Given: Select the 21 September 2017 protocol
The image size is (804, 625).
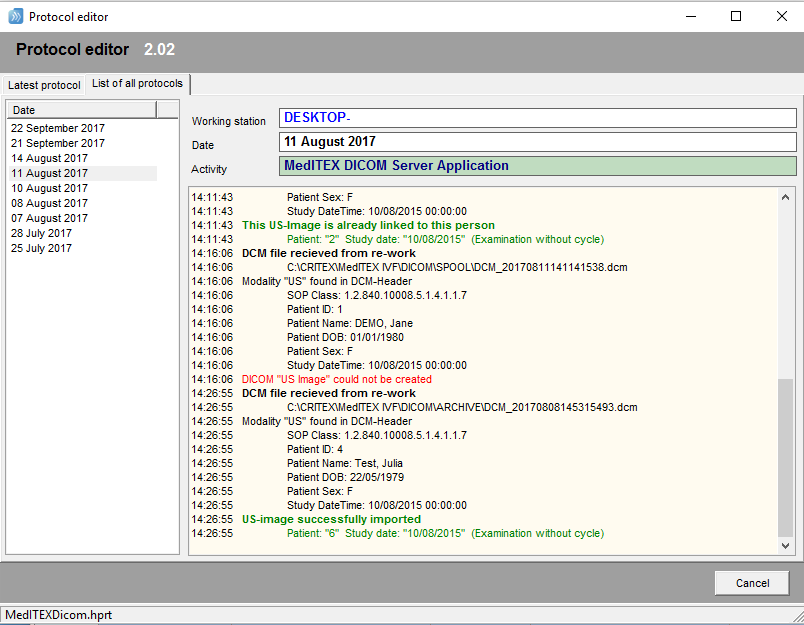Looking at the screenshot, I should click(x=58, y=143).
